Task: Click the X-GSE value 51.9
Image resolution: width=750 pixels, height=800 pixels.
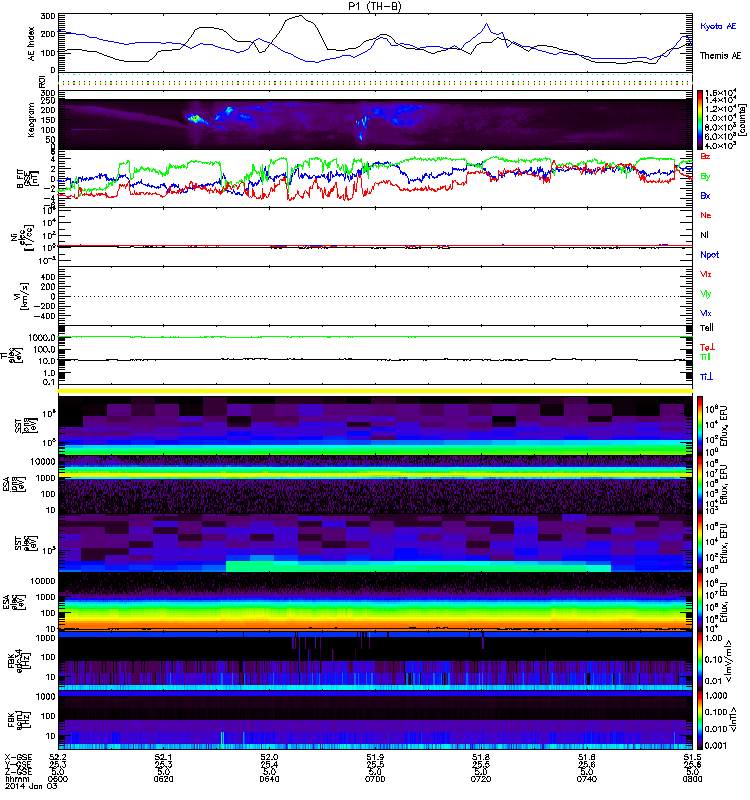Action: tap(375, 757)
